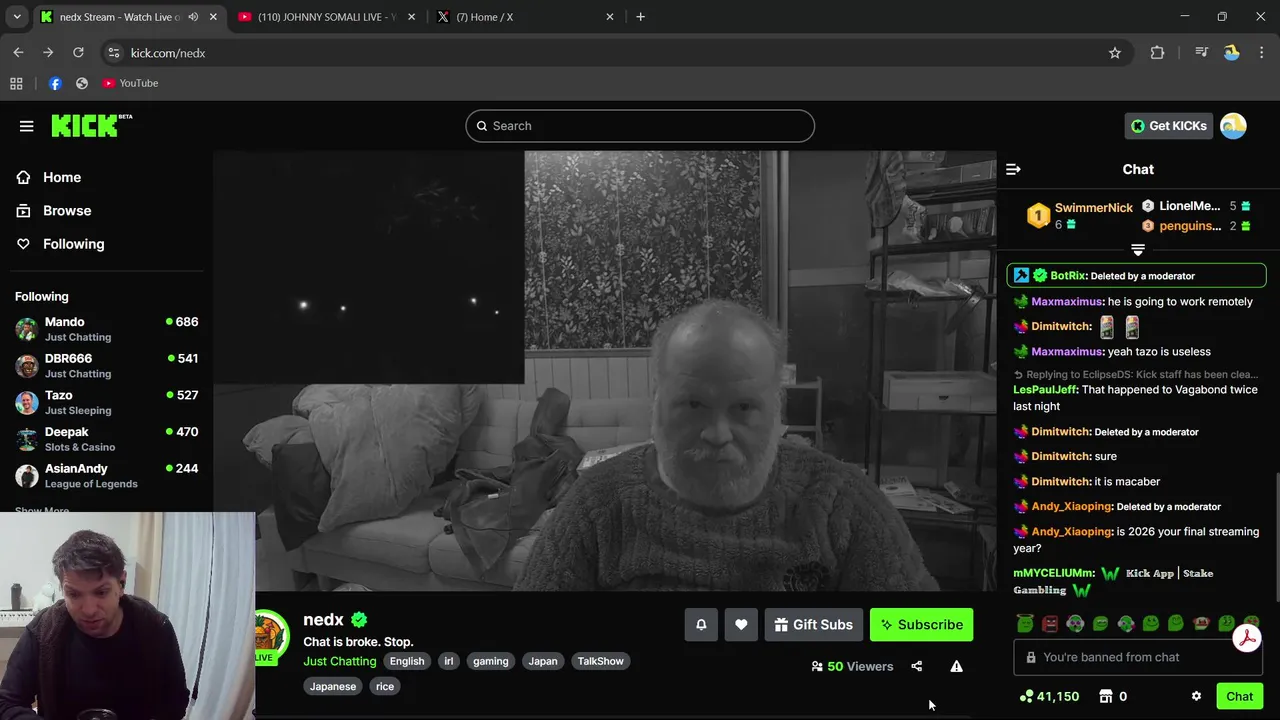Click the green Chat send button
Viewport: 1280px width, 720px height.
click(1239, 697)
